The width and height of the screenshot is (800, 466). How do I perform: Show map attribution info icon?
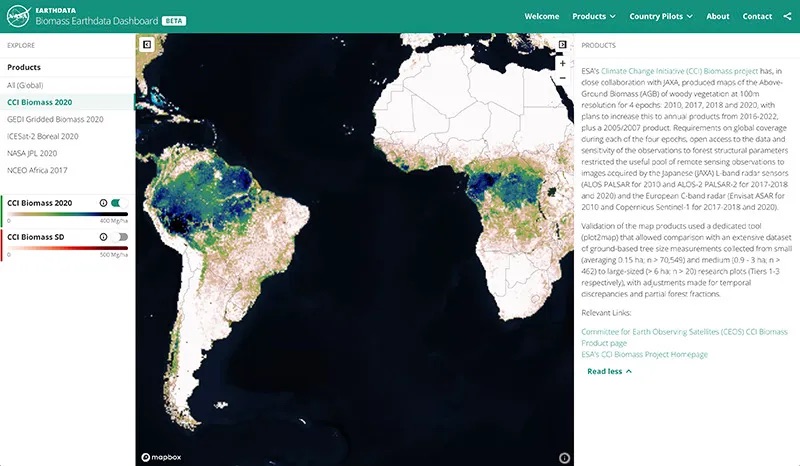(564, 457)
